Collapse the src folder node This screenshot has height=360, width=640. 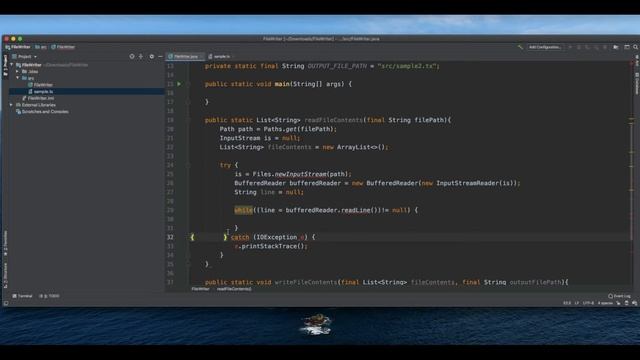pyautogui.click(x=18, y=78)
